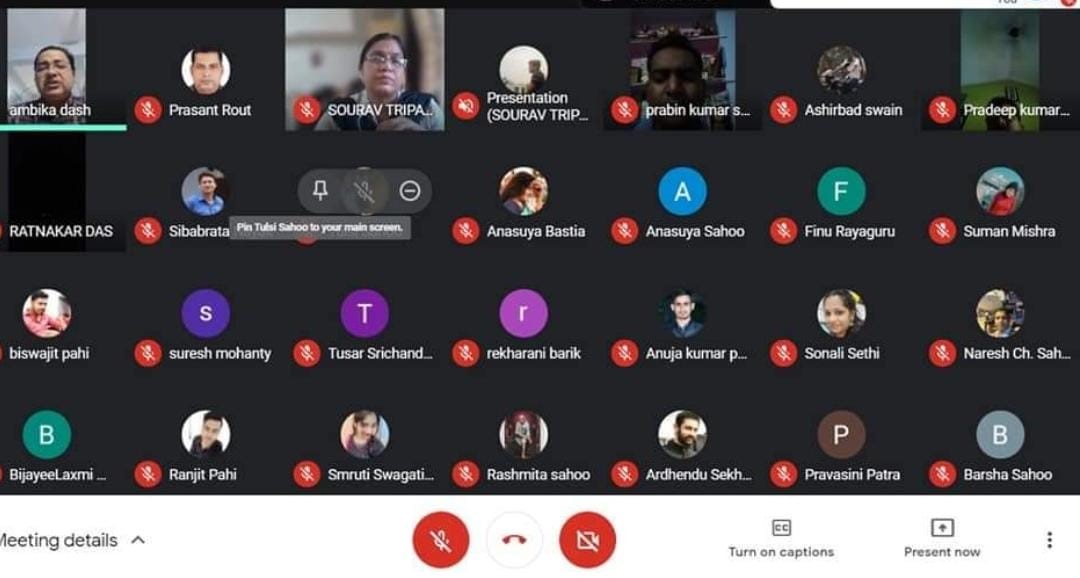Click the muted mic icon beside Prasant Rout
Viewport: 1080px width, 578px height.
coord(148,110)
